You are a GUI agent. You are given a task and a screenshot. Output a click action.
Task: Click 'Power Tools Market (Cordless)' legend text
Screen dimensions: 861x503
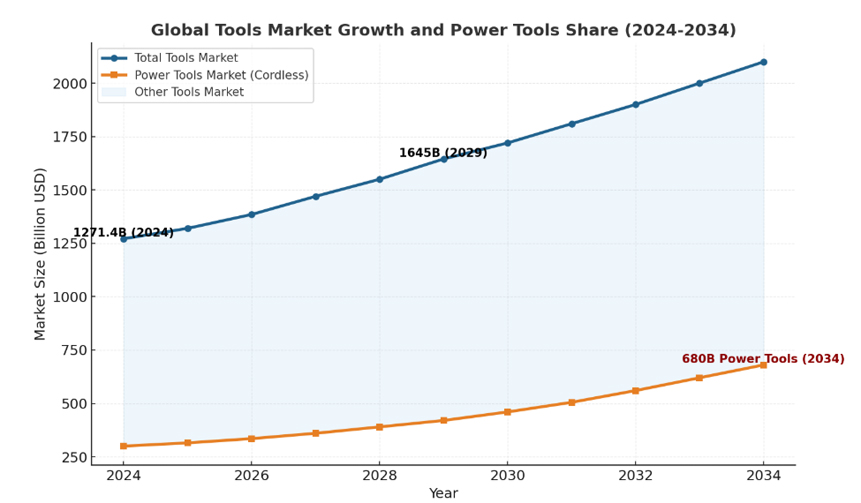(221, 75)
